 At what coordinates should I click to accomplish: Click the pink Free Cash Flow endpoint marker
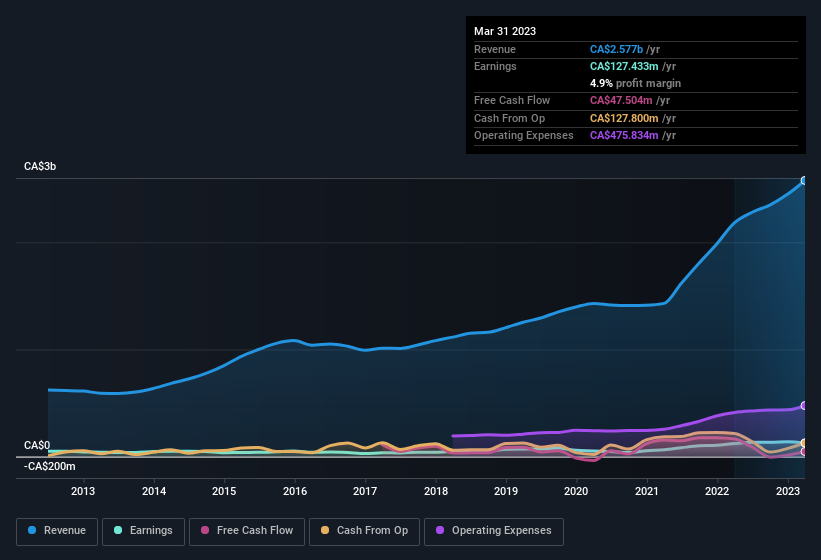click(804, 452)
